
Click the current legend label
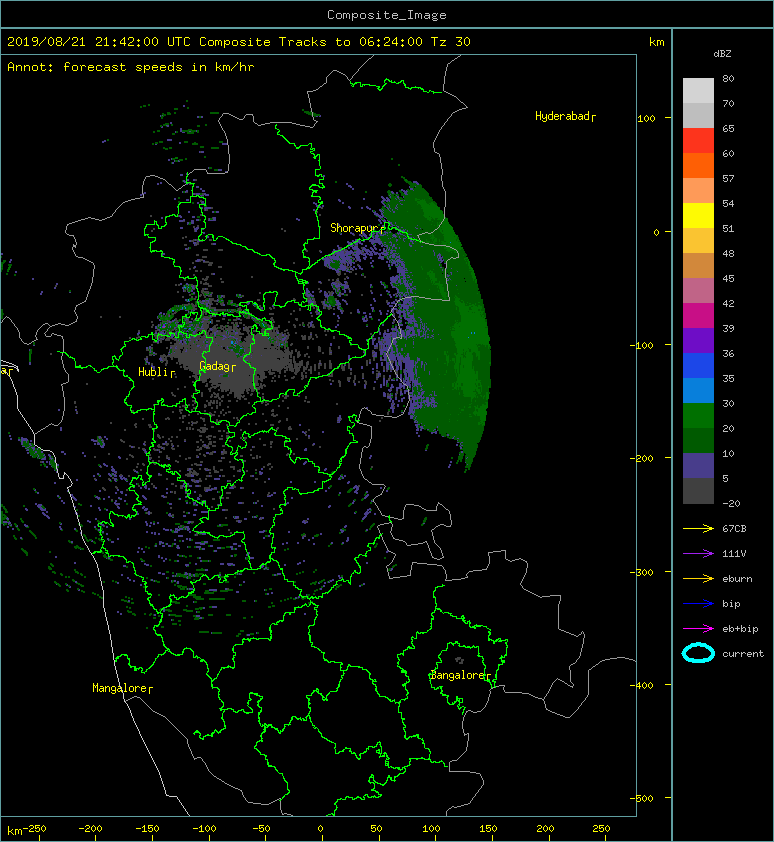coord(743,654)
